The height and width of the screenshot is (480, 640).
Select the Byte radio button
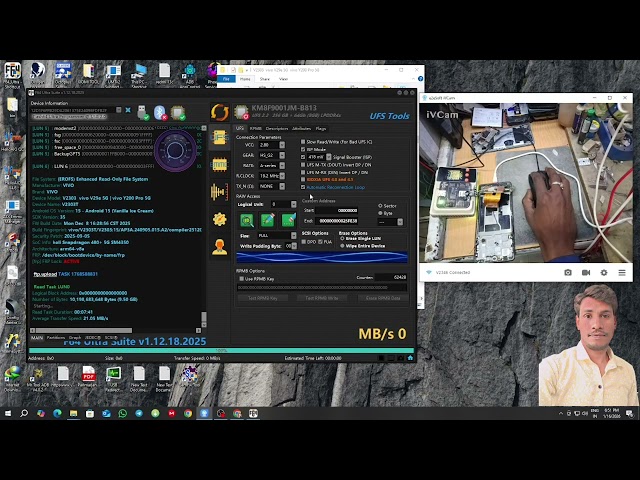380,213
